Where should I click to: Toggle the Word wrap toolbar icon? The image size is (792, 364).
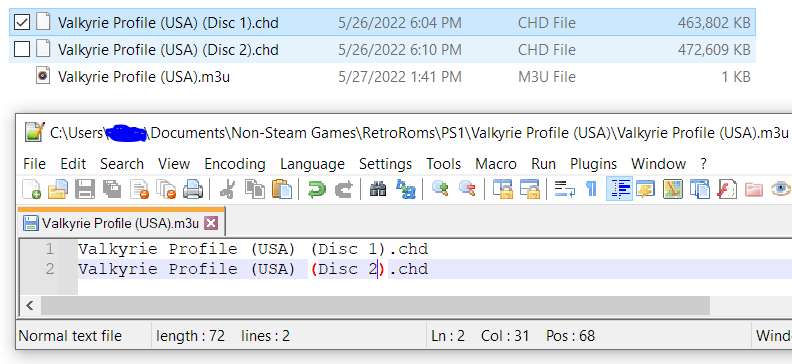click(564, 190)
